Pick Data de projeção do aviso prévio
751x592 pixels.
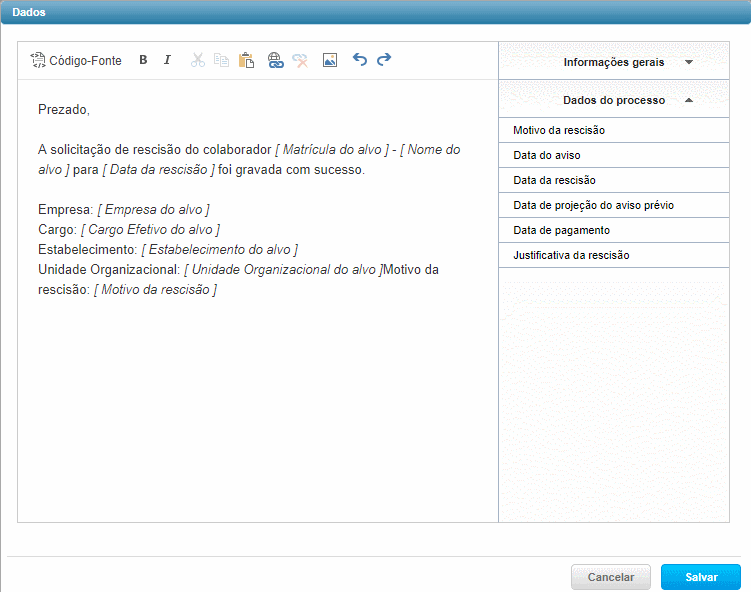pyautogui.click(x=593, y=205)
